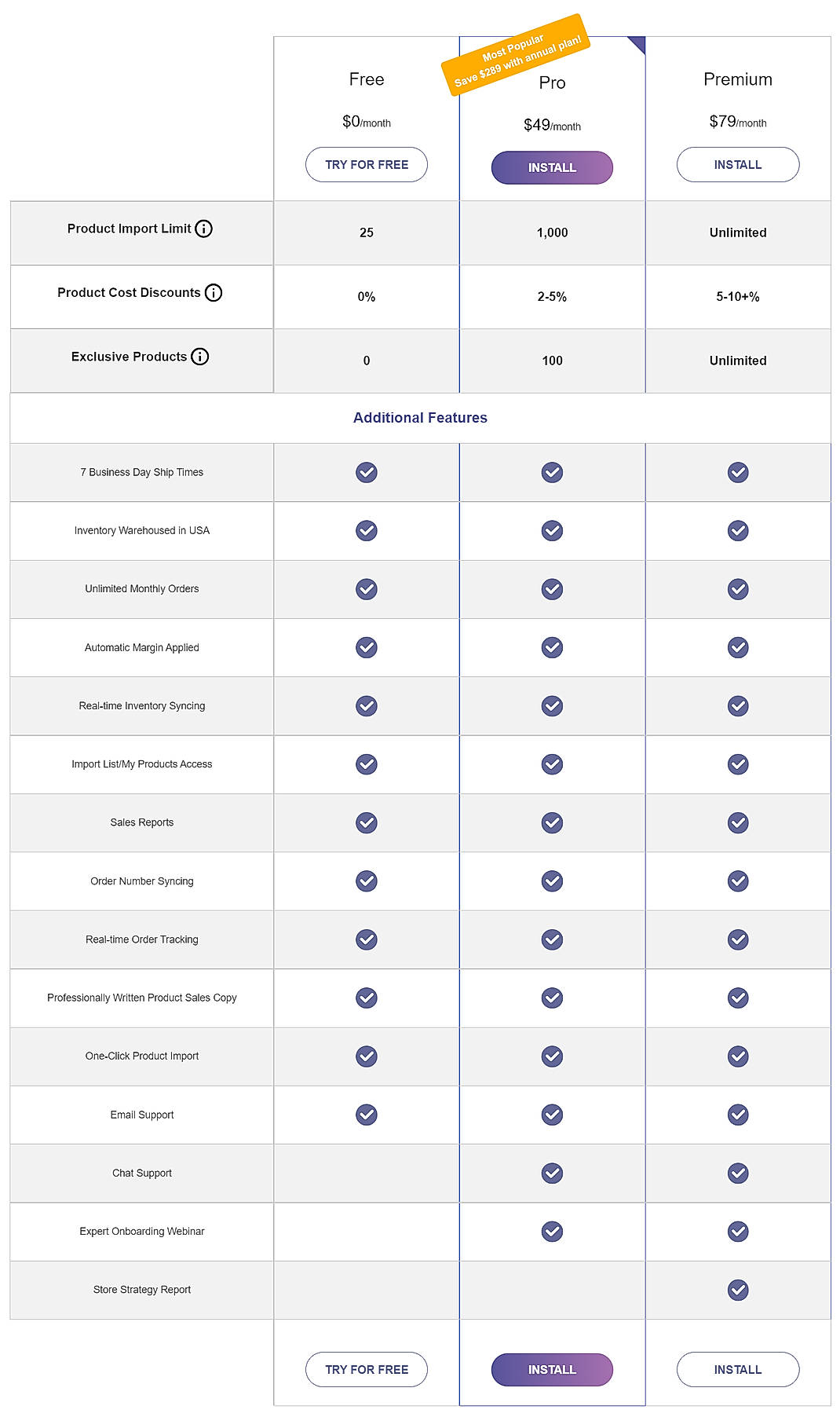Screen dimensions: 840x1417
Task: Open the Product Import Limit info tooltip
Action: pyautogui.click(x=205, y=230)
